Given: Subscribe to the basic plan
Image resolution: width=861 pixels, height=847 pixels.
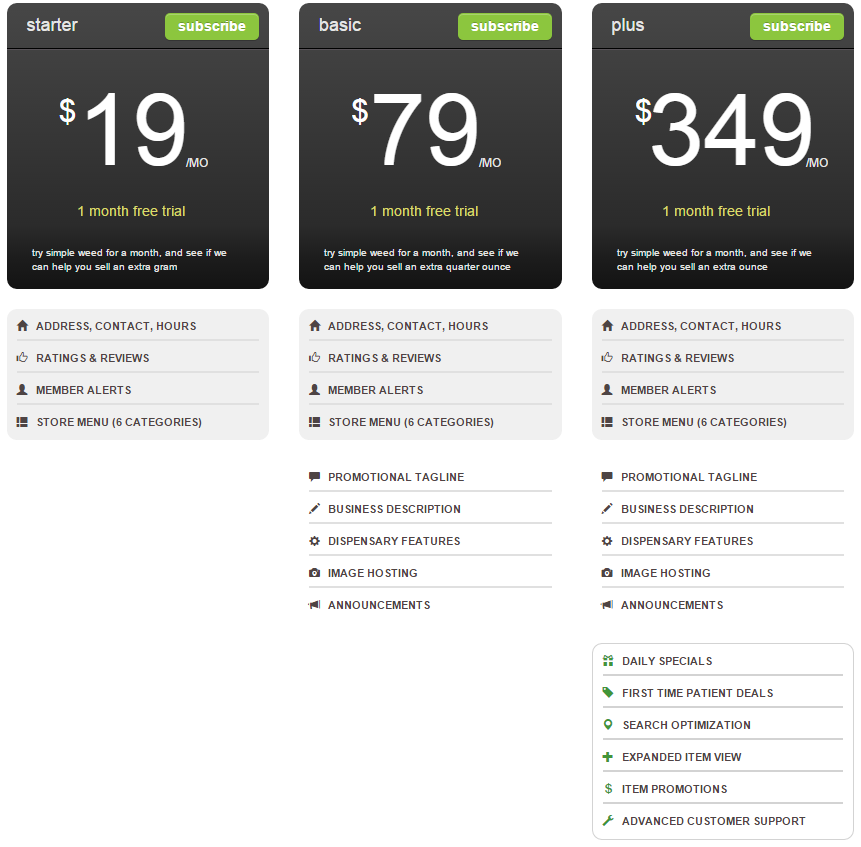Looking at the screenshot, I should [504, 27].
